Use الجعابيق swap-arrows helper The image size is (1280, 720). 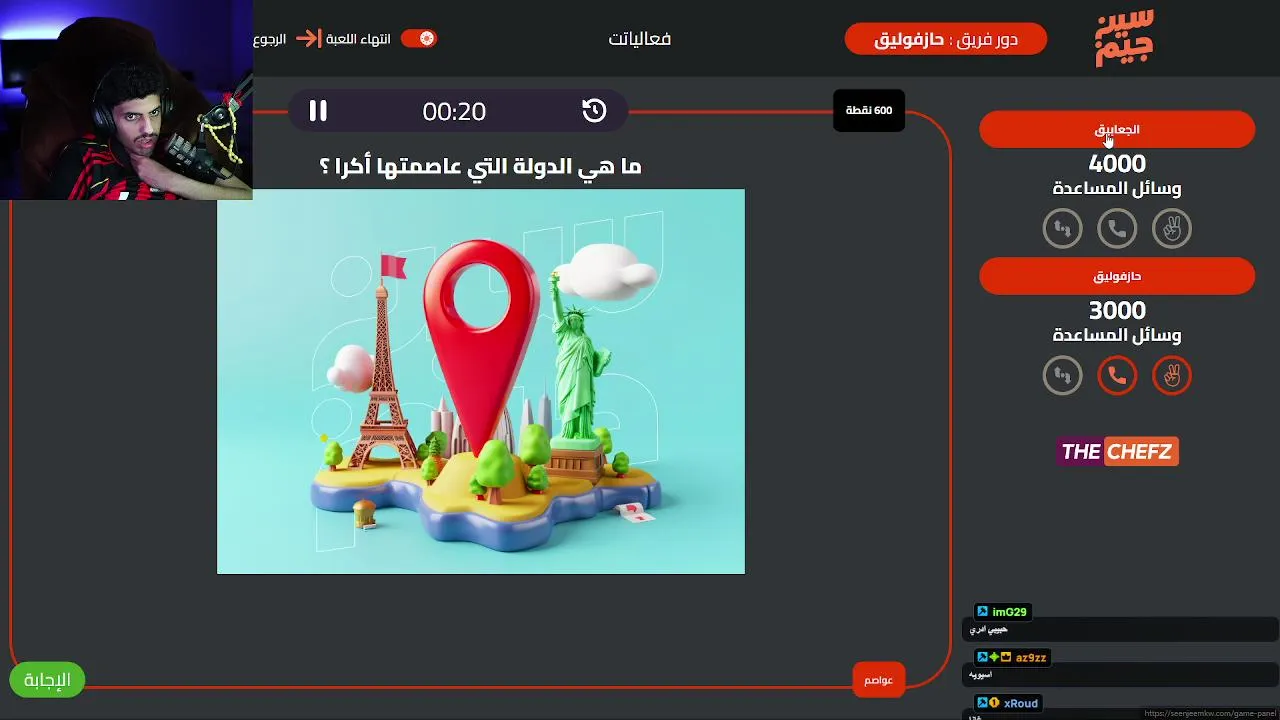(x=1062, y=229)
